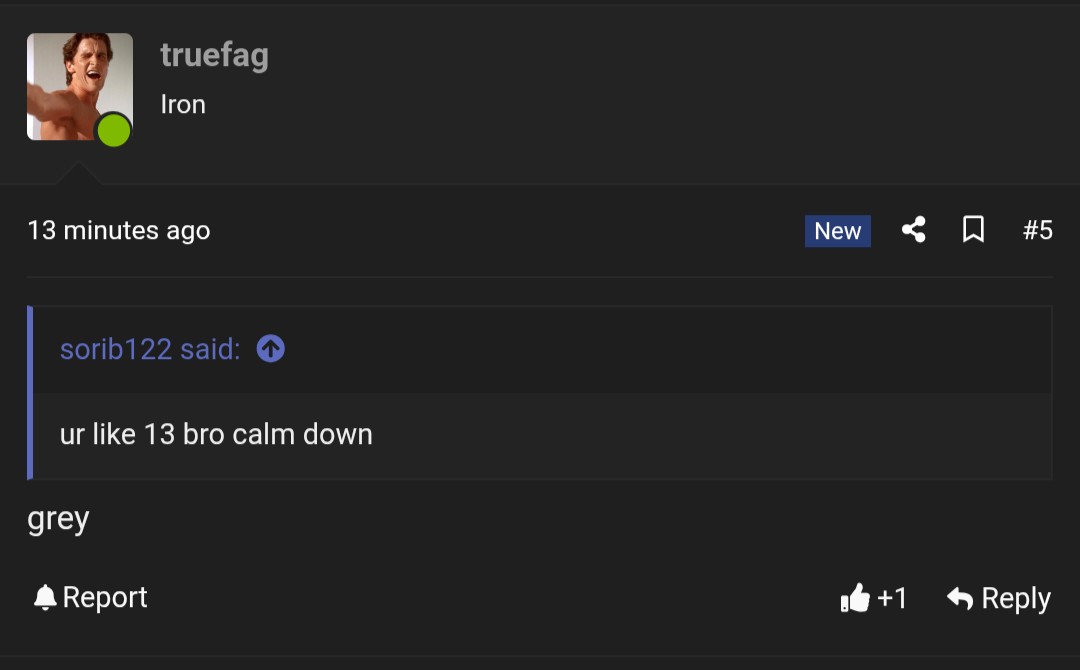Viewport: 1080px width, 670px height.
Task: Jump to sorib122's original post via the arrow icon
Action: (x=271, y=348)
